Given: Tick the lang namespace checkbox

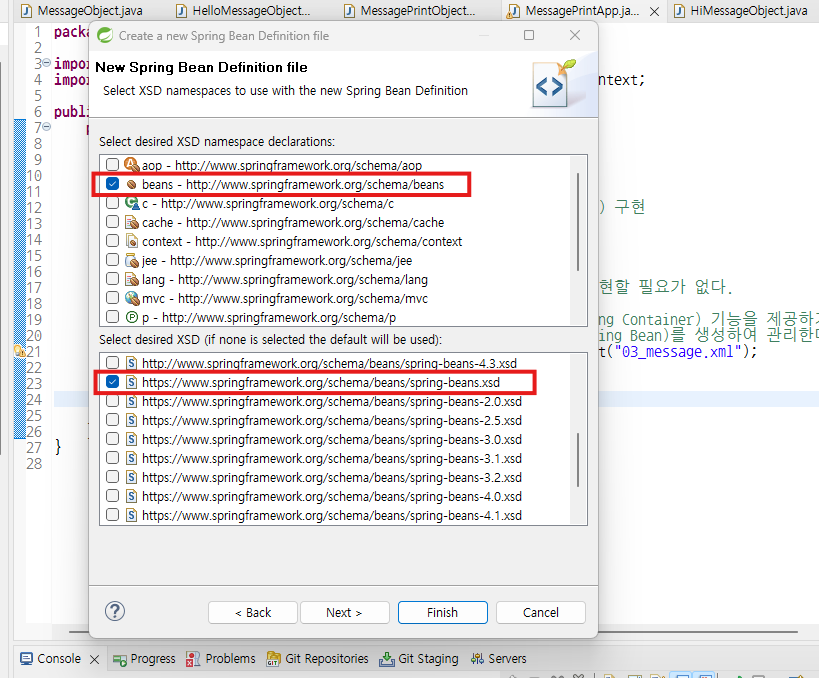Looking at the screenshot, I should pos(112,279).
